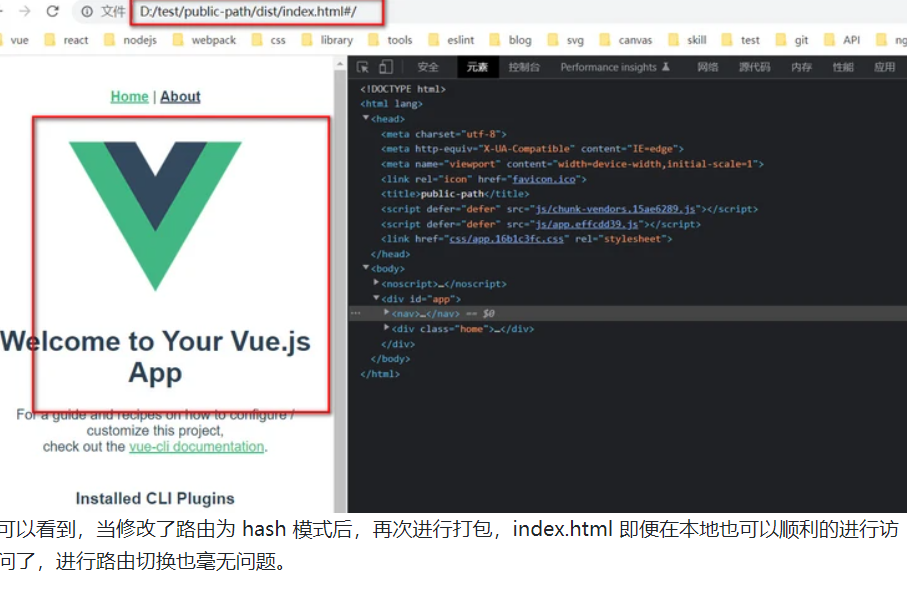Screen dimensions: 907x590
Task: Click the About navigation link
Action: tap(180, 97)
